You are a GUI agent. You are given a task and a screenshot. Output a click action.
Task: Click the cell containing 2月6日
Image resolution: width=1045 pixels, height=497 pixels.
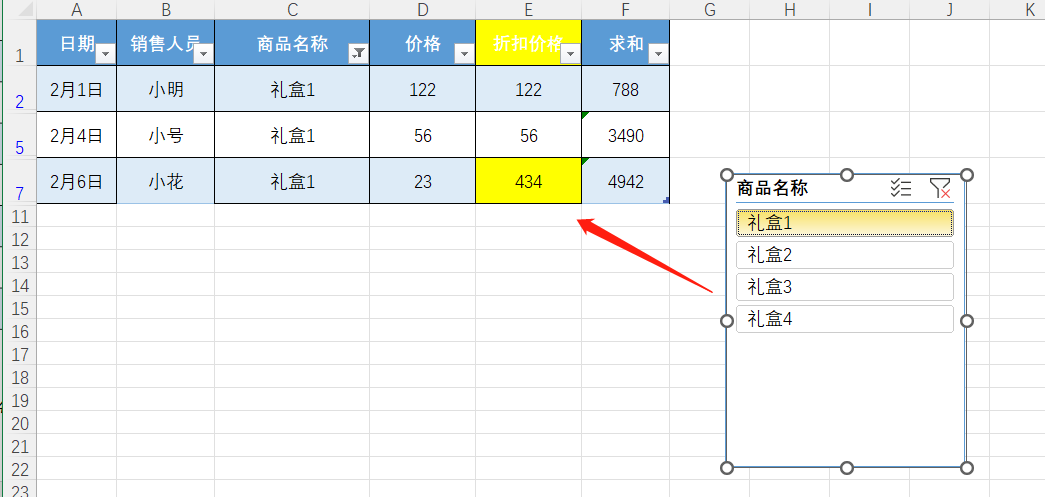point(77,181)
